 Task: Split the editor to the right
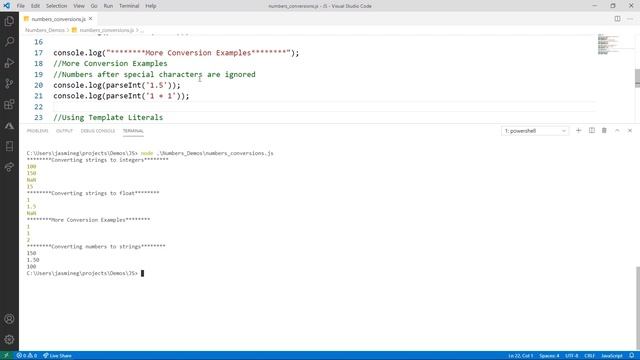617,19
